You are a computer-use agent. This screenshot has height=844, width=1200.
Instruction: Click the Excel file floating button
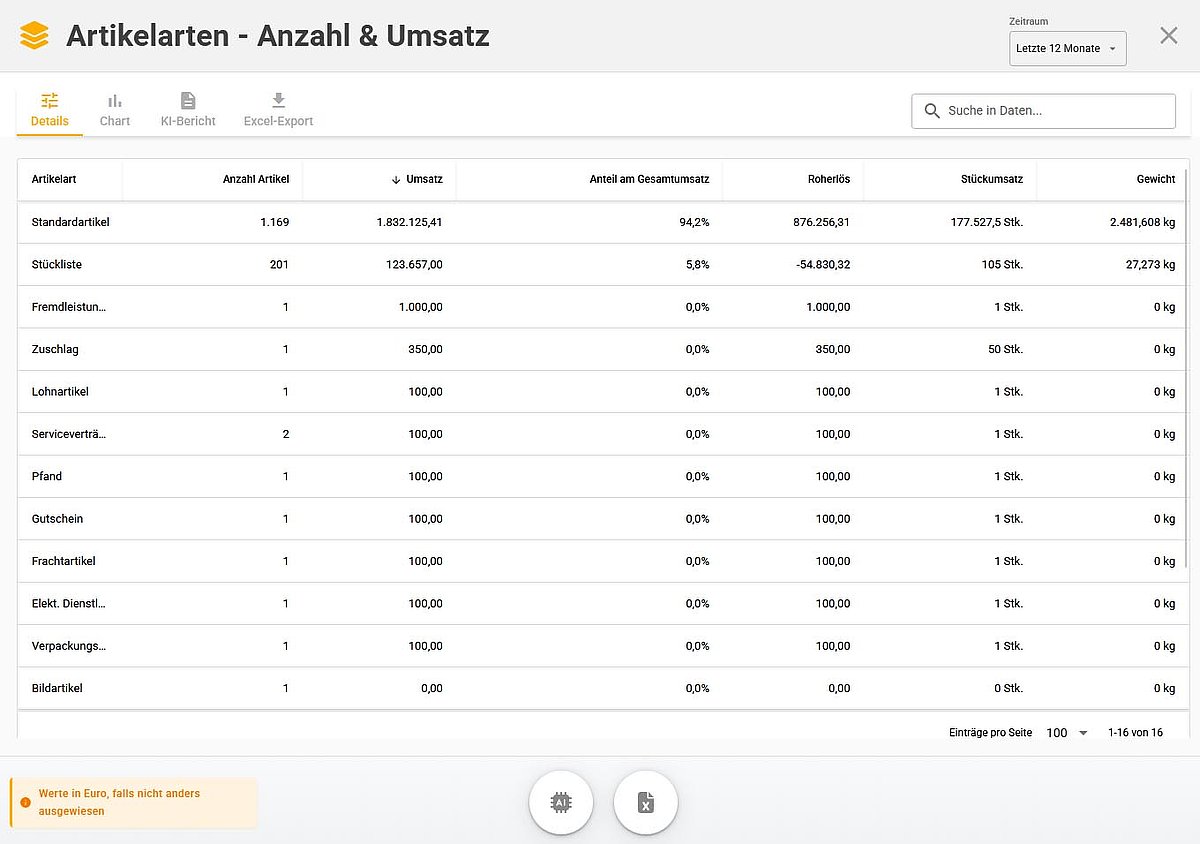click(x=646, y=802)
